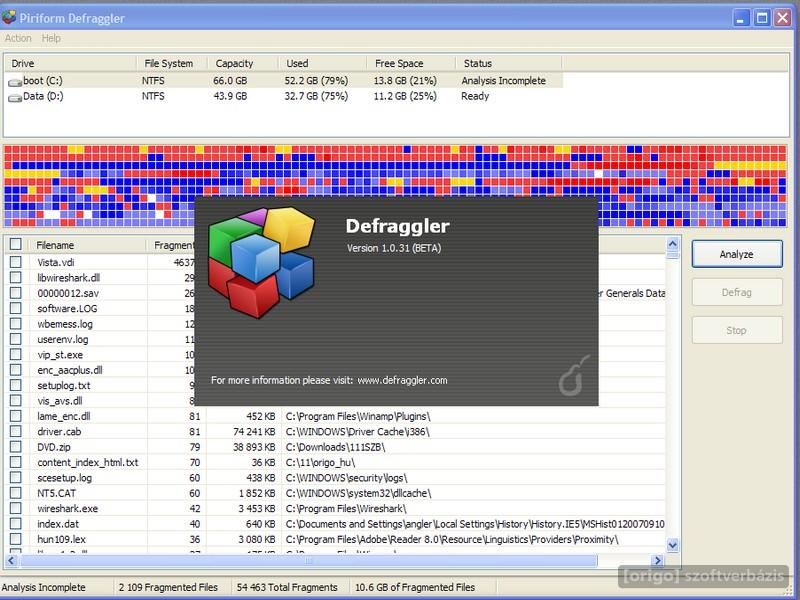Viewport: 800px width, 600px height.
Task: Sort drives by the Drive column header
Action: tap(71, 63)
